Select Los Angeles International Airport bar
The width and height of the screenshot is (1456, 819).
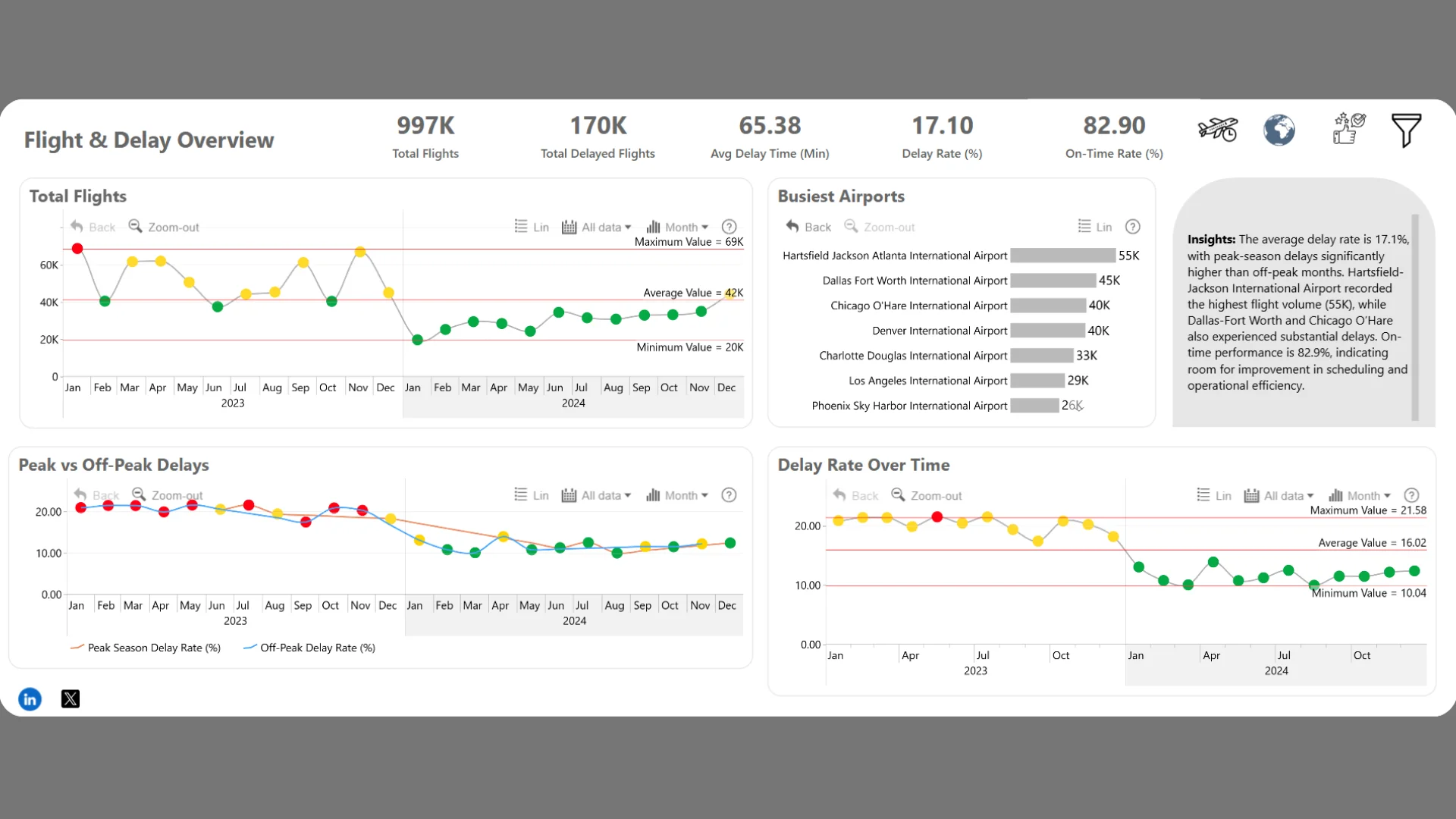coord(1037,381)
